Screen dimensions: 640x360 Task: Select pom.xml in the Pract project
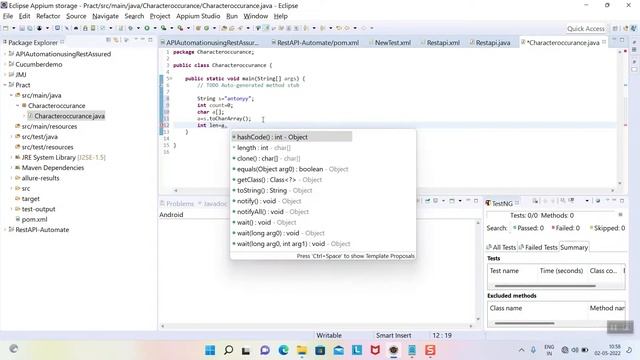[34, 219]
